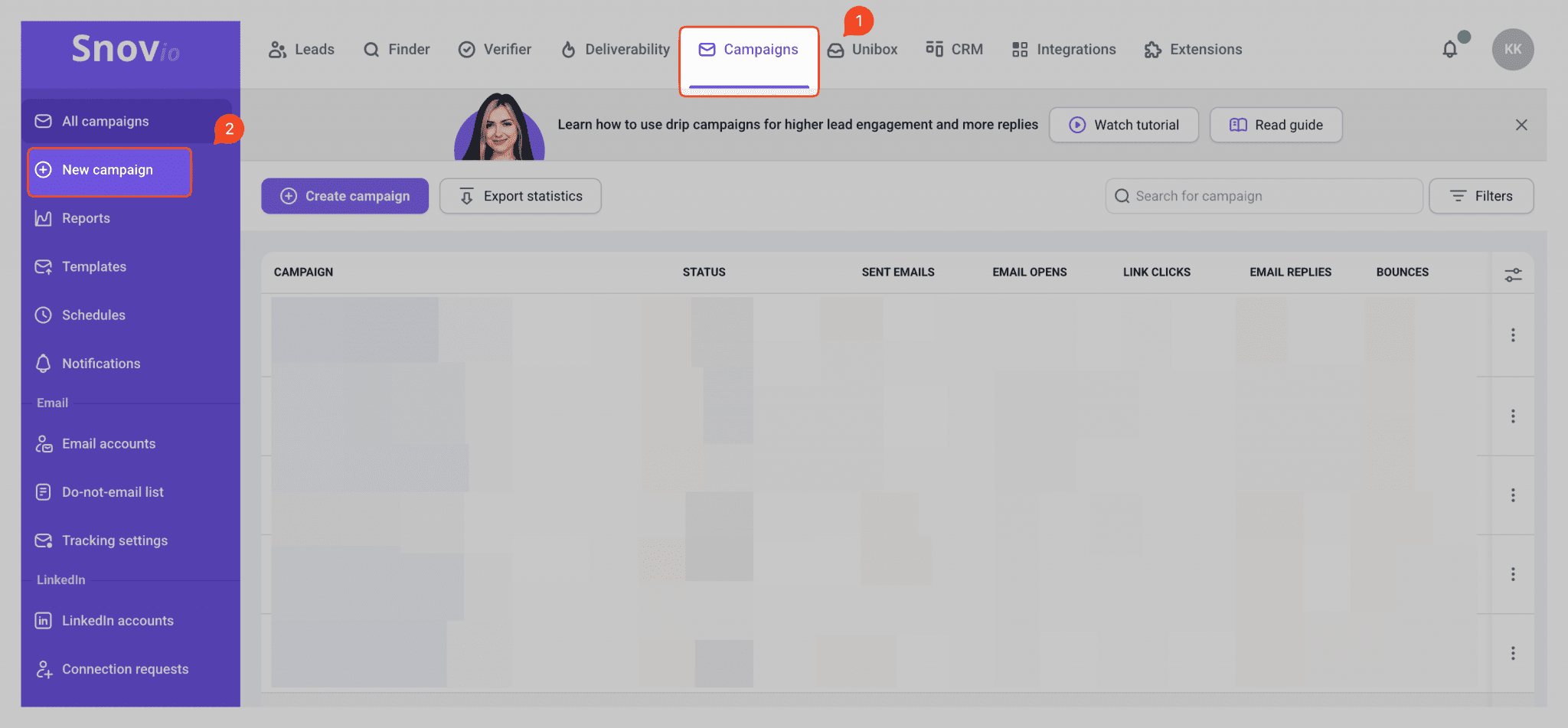This screenshot has height=728, width=1568.
Task: Open the column settings icon in the table header
Action: point(1513,273)
